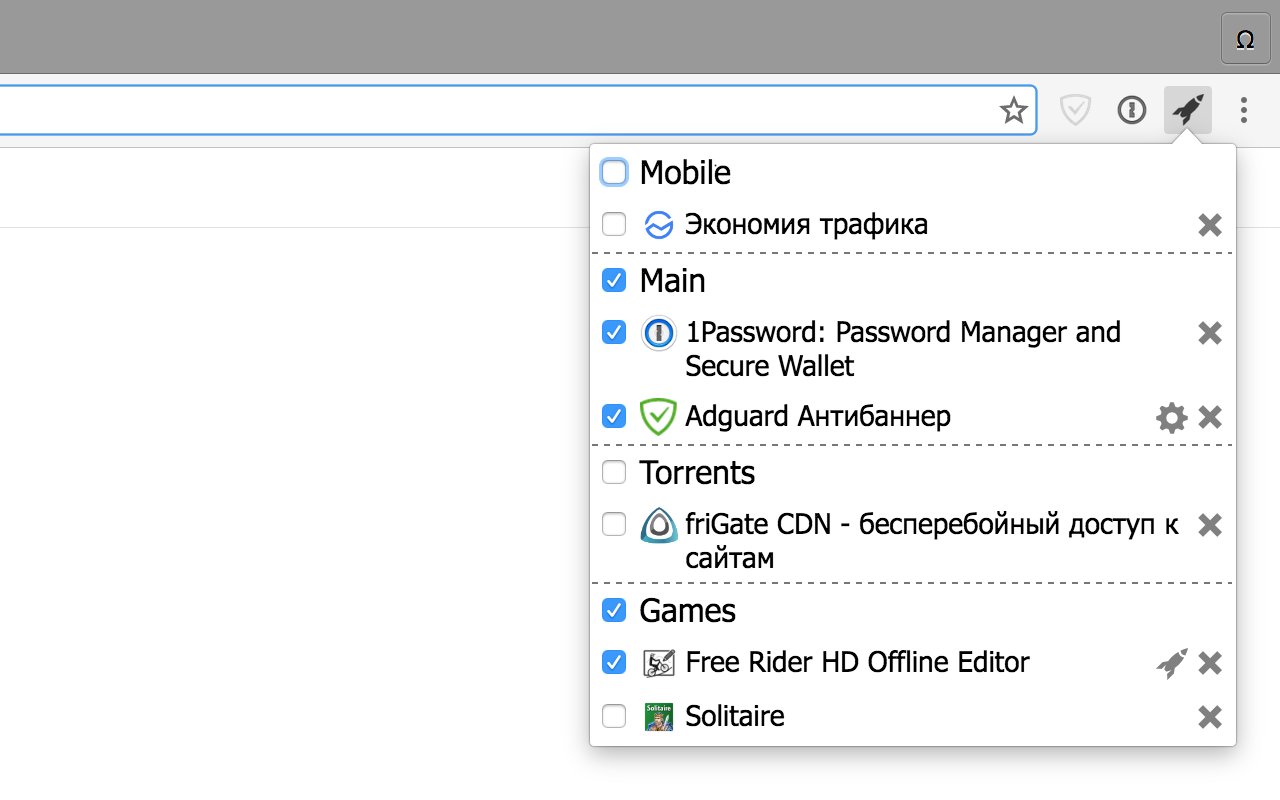Screen dimensions: 1280x800
Task: Enable the Экономия трафика extension checkbox
Action: pos(614,224)
